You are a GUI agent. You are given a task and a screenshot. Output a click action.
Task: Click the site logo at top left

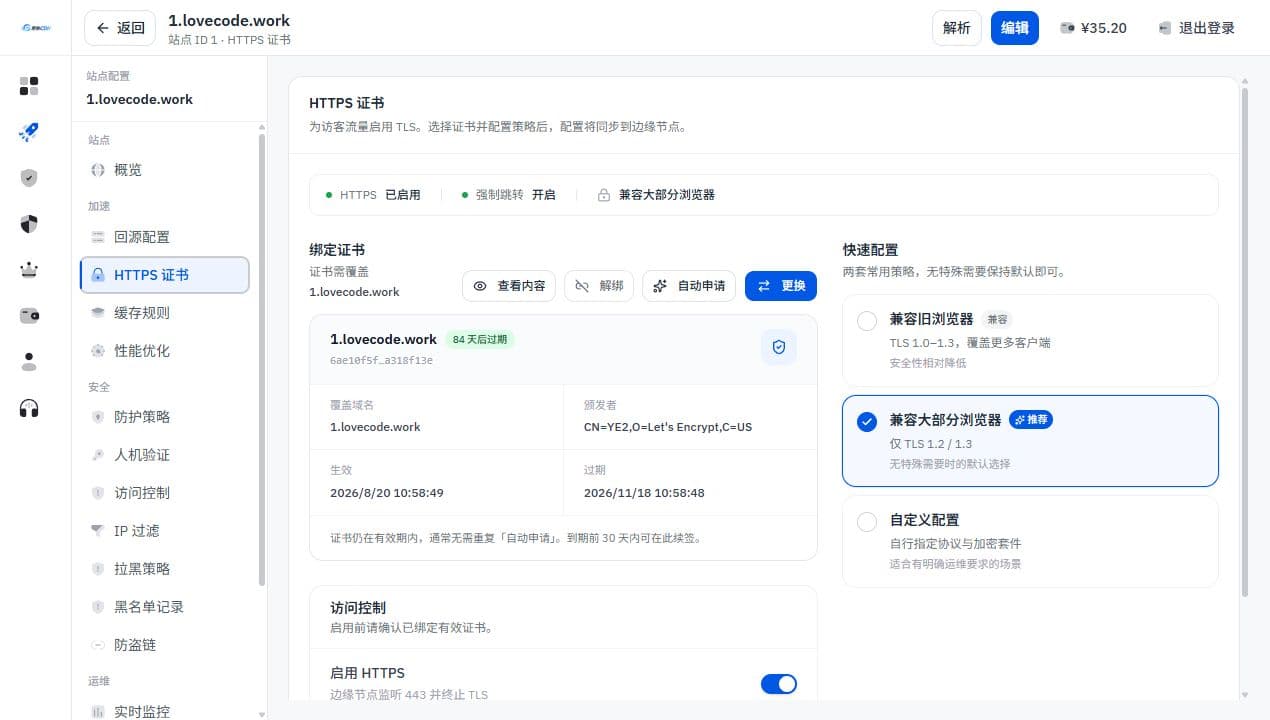click(x=36, y=28)
